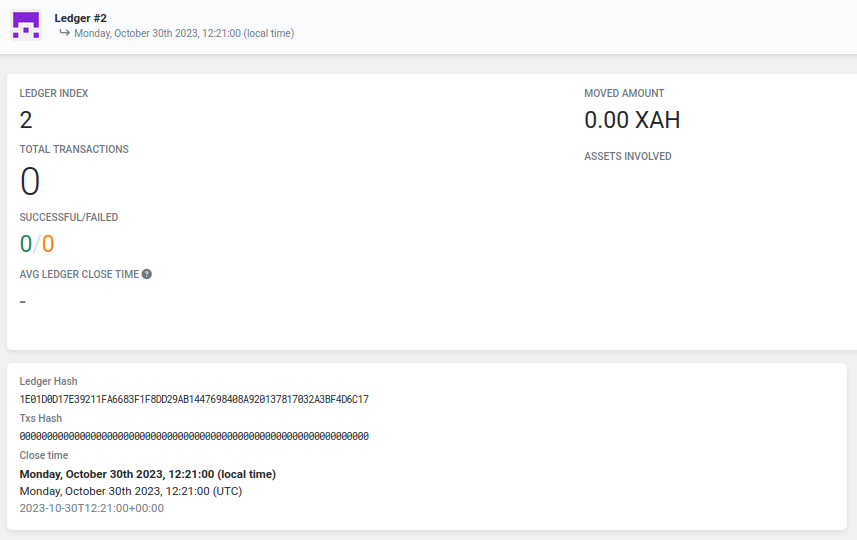Click the purple ledger avatar icon
The width and height of the screenshot is (857, 540).
tap(26, 26)
